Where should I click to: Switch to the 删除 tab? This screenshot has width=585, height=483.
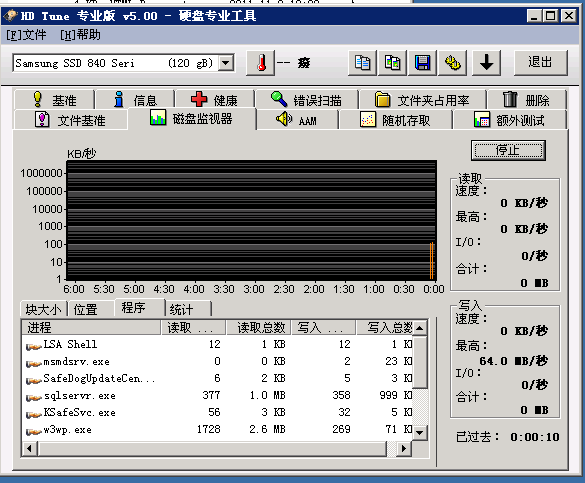(x=527, y=100)
